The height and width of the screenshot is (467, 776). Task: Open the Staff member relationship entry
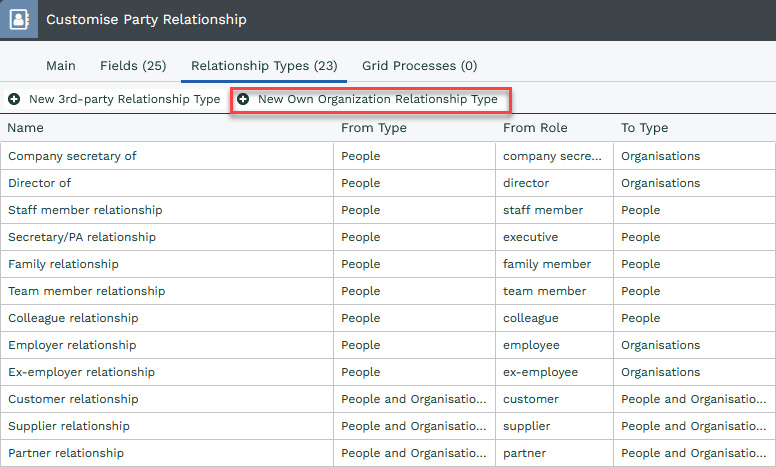(85, 210)
